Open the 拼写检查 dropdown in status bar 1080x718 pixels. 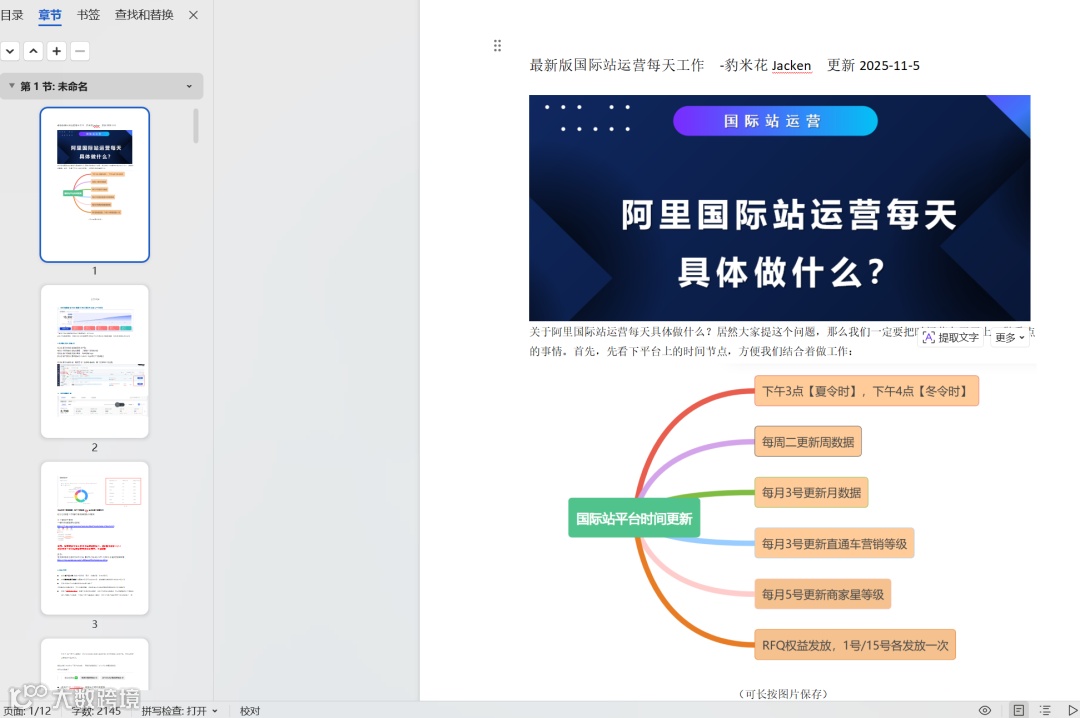coord(179,710)
